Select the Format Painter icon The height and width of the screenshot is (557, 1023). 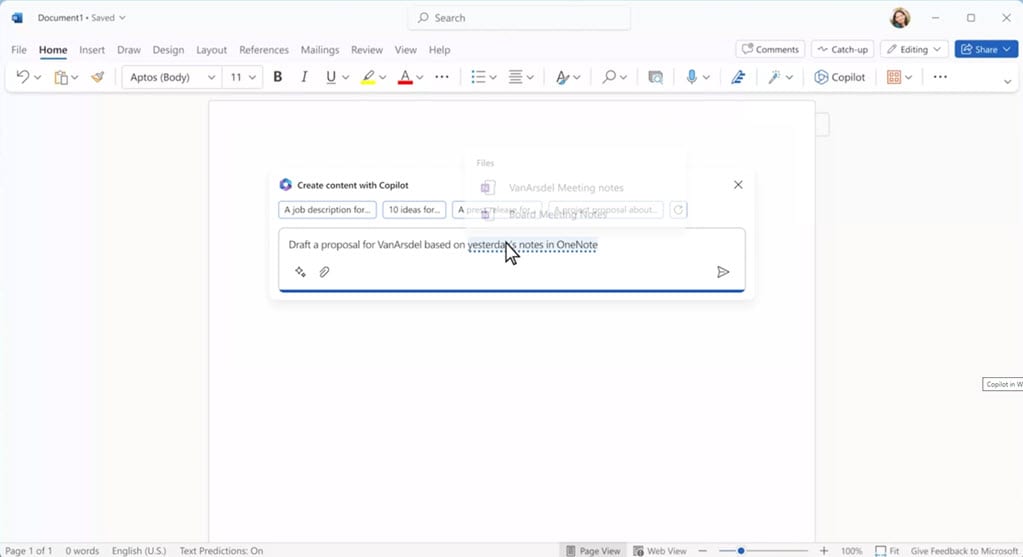pyautogui.click(x=98, y=77)
